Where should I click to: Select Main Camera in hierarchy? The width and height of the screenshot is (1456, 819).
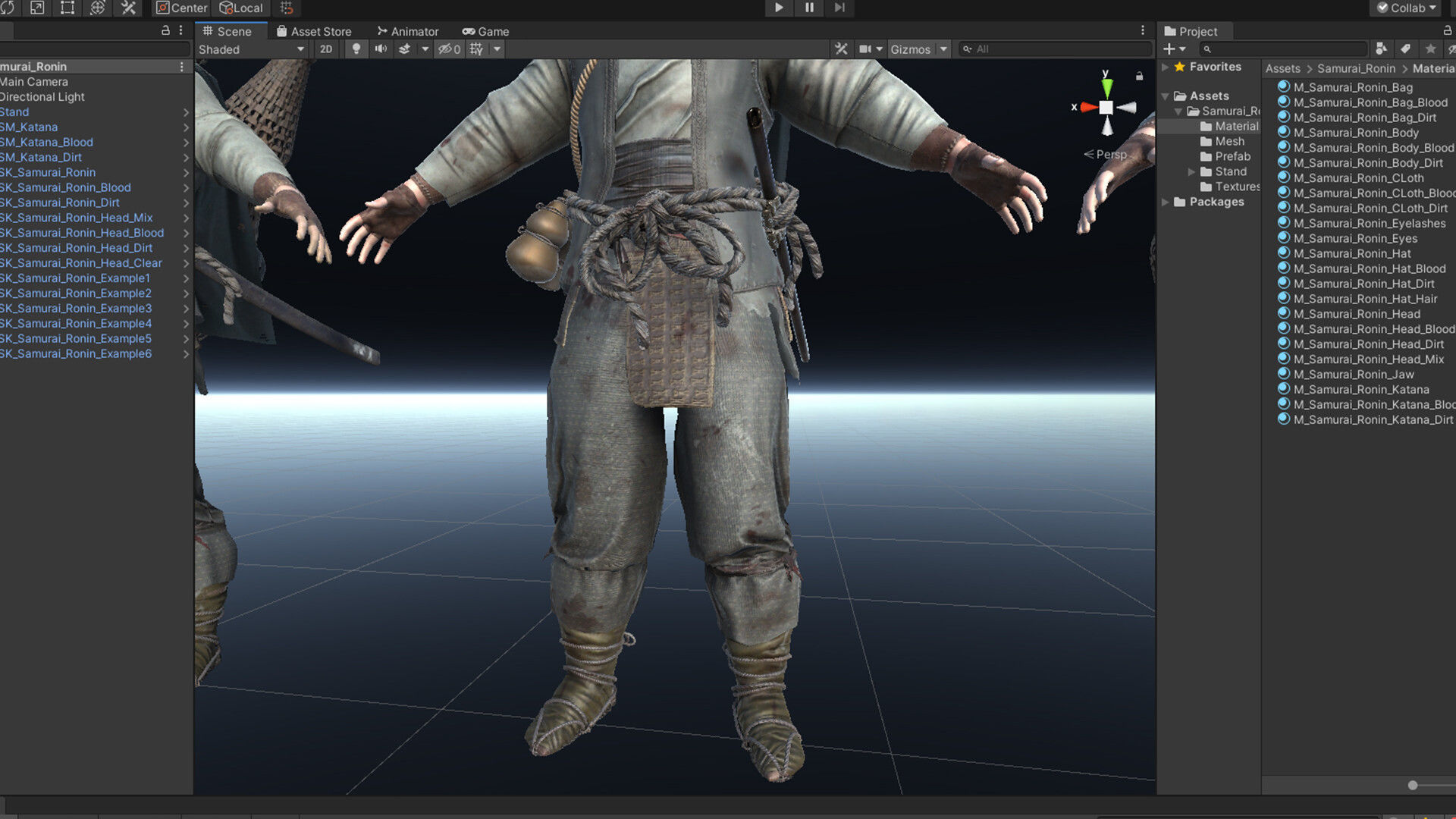[x=34, y=82]
